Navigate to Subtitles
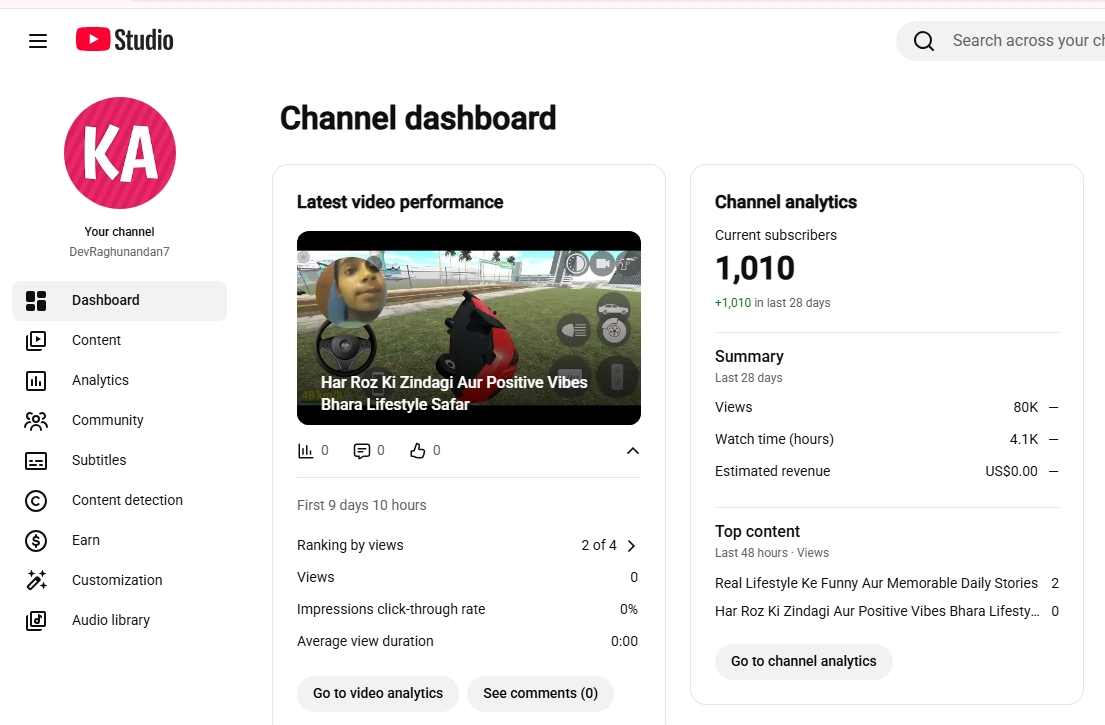This screenshot has width=1105, height=725. [120, 460]
